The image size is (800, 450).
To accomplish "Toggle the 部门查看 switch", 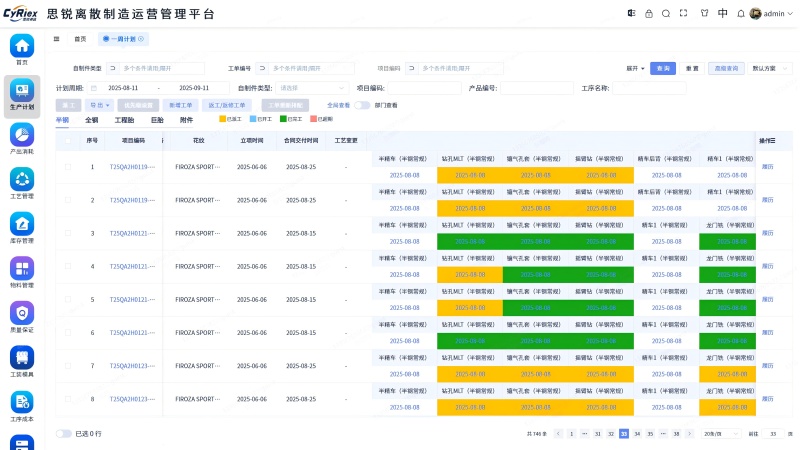I will click(x=362, y=105).
